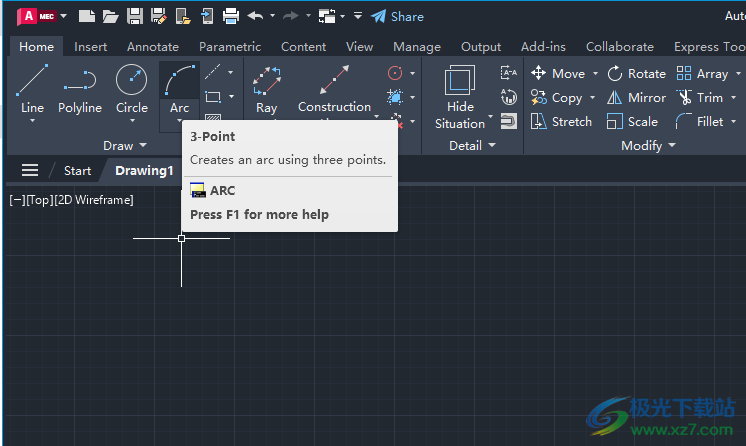Open the Move dropdown arrow

[x=595, y=74]
